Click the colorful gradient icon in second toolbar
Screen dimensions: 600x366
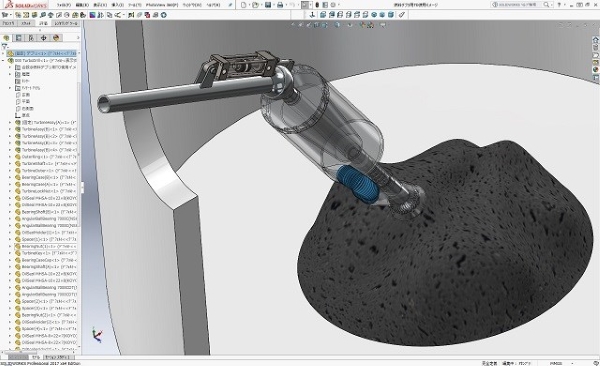[92, 15]
